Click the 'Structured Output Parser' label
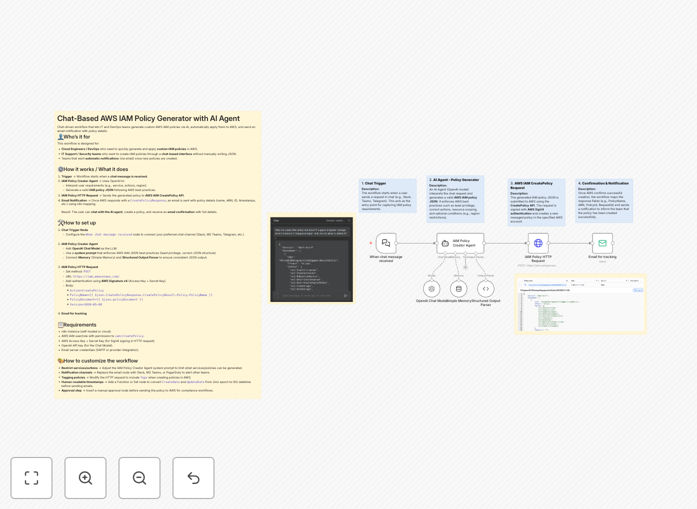The image size is (697, 509). 486,303
